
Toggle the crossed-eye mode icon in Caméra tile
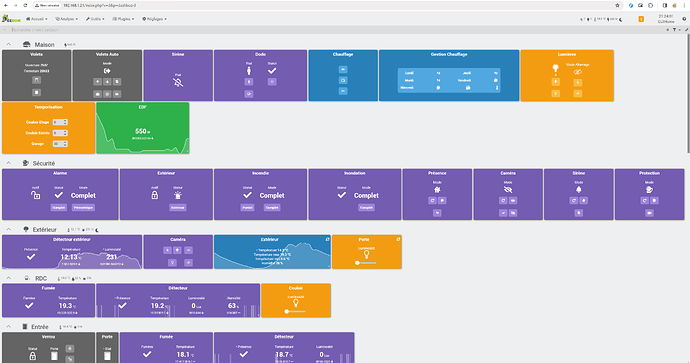click(508, 190)
